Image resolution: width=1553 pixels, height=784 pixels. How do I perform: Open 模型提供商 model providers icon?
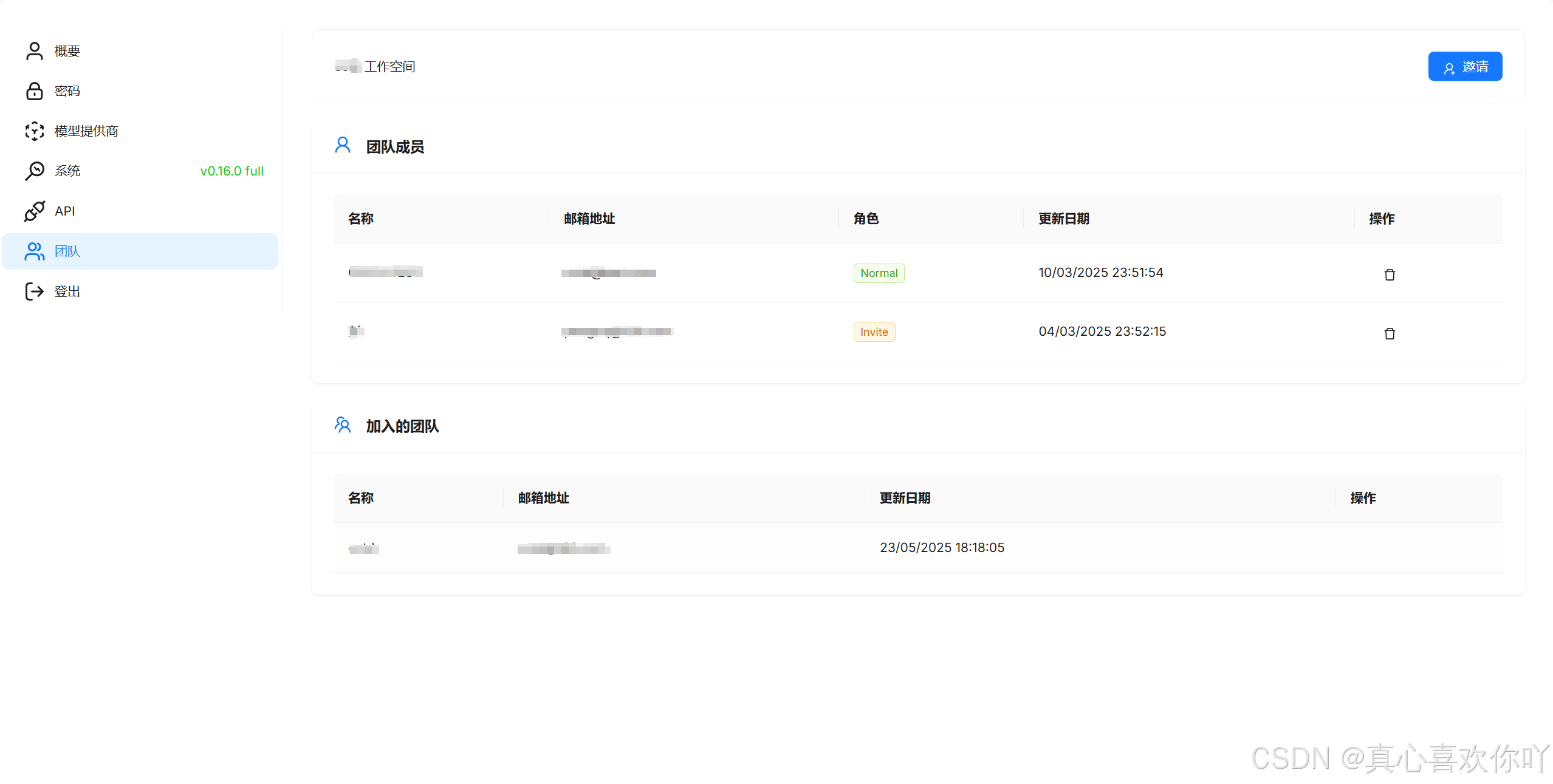tap(35, 131)
